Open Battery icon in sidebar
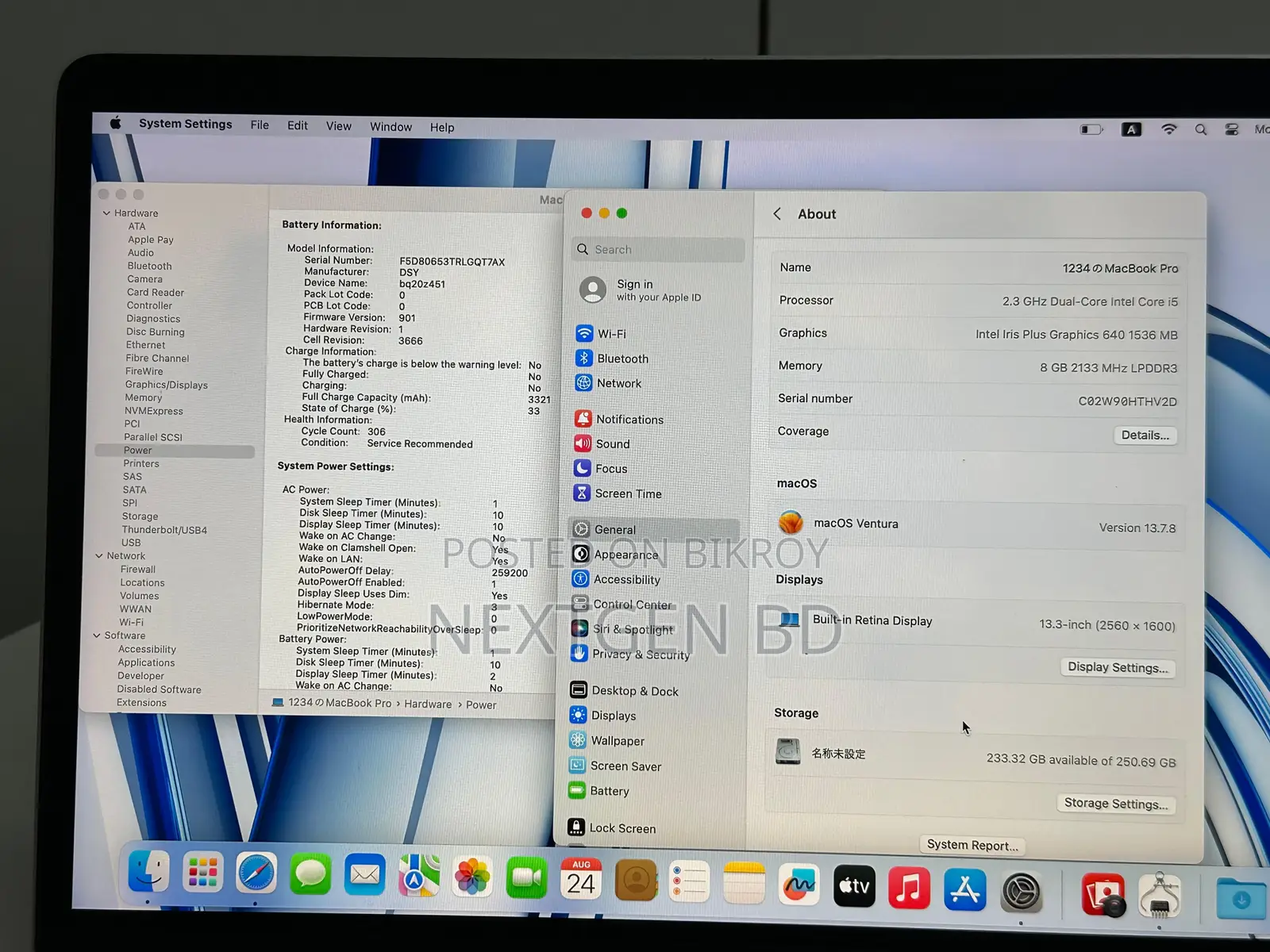1270x952 pixels. [x=577, y=790]
